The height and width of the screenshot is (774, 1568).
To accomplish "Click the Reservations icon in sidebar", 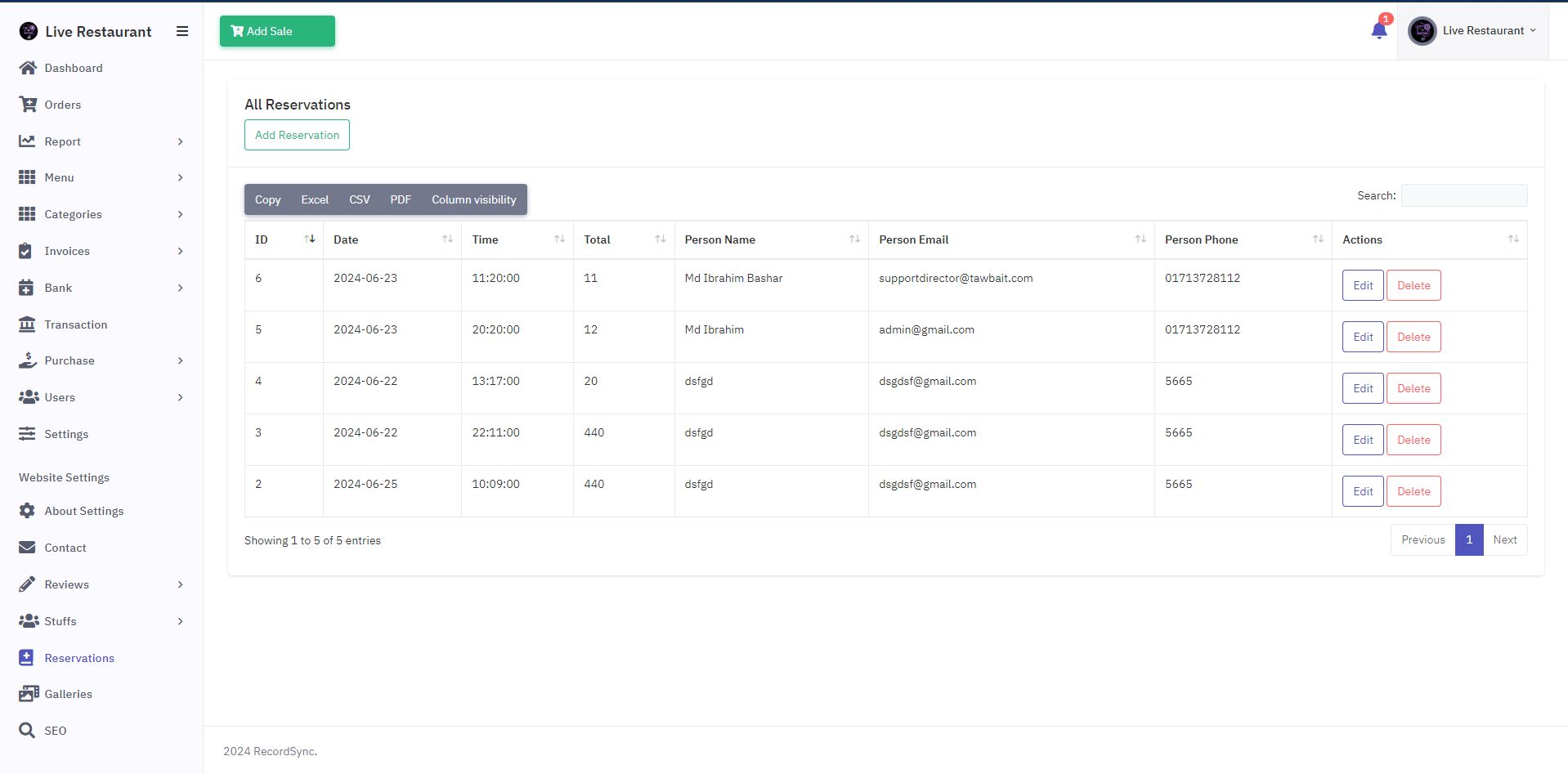I will pos(26,658).
